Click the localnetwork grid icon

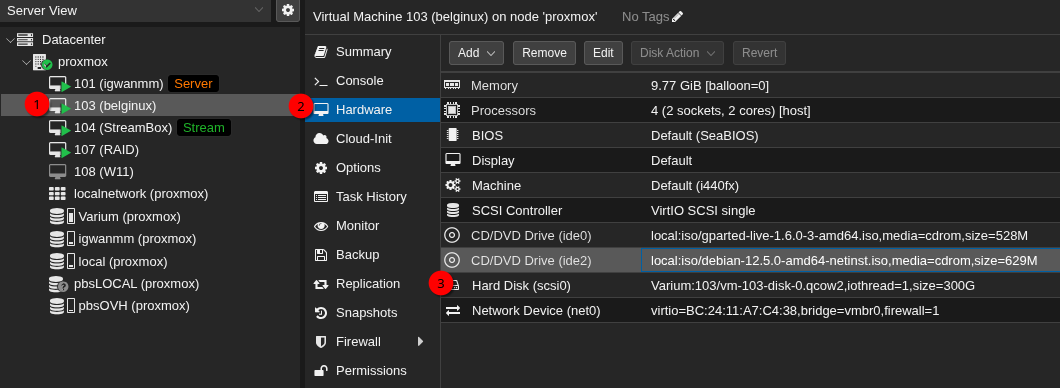coord(57,194)
